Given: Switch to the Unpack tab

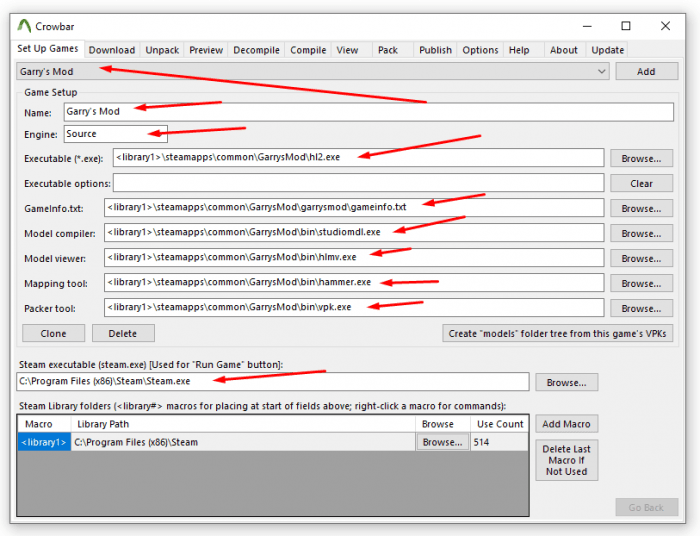Looking at the screenshot, I should [162, 50].
